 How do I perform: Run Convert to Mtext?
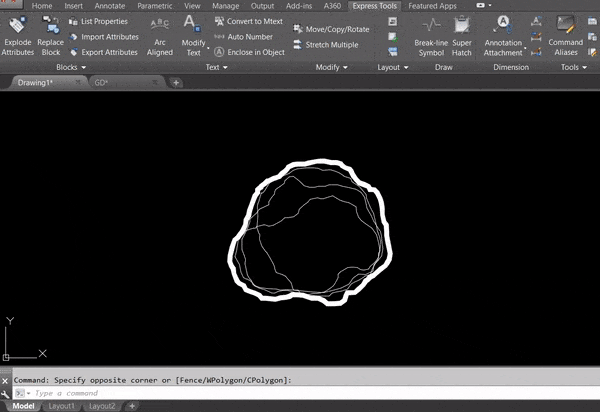(249, 21)
